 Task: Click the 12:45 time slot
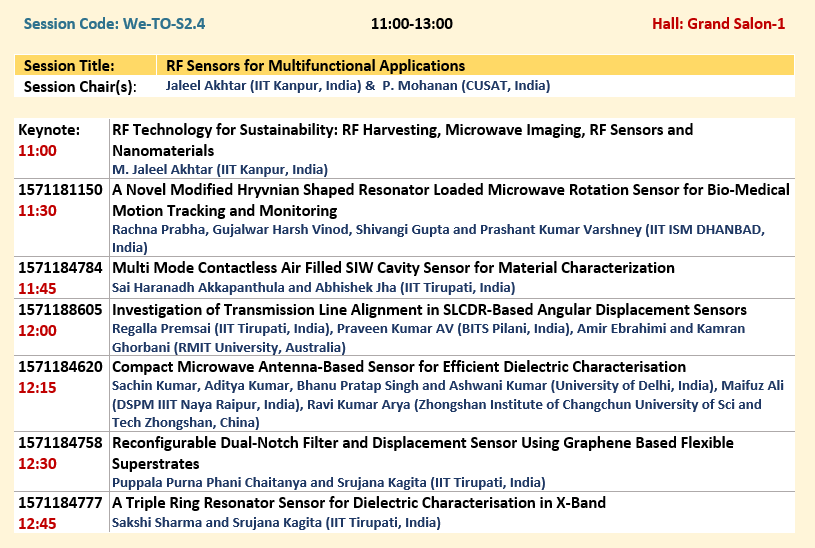pos(37,522)
